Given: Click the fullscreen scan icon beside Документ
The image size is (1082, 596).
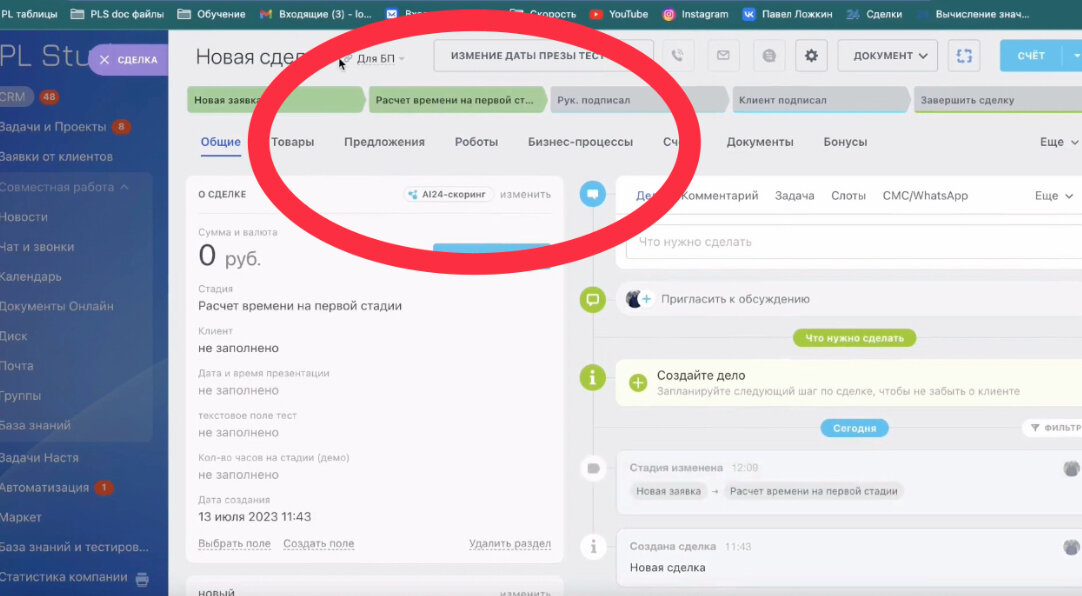Looking at the screenshot, I should 963,55.
